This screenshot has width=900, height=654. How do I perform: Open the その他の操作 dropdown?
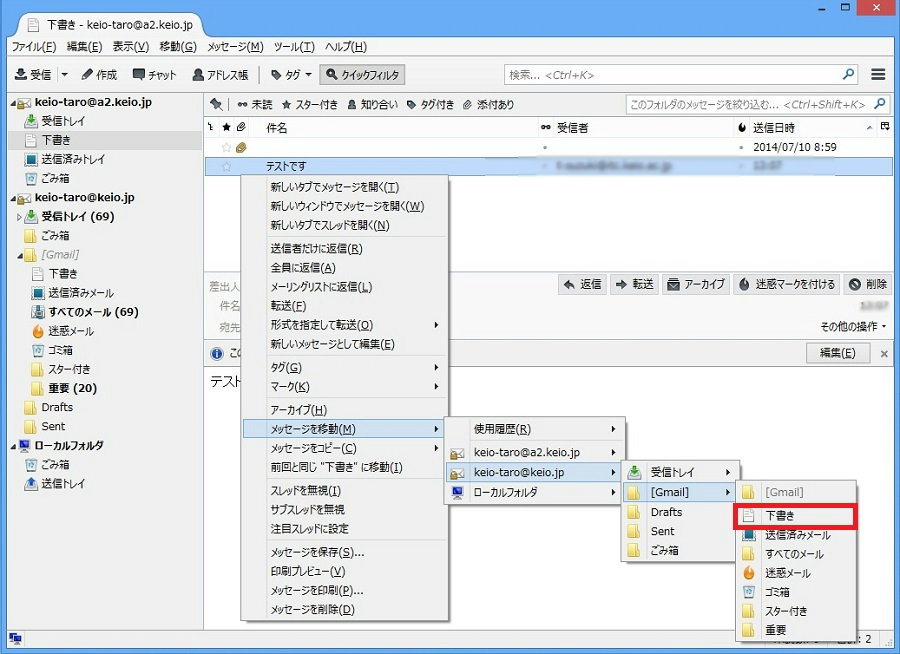coord(853,326)
